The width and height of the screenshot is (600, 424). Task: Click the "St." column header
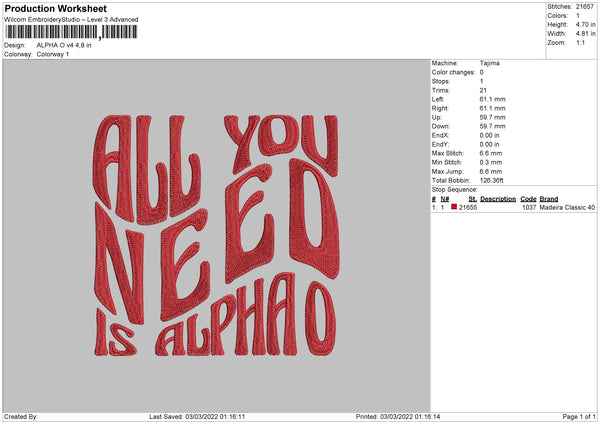pos(473,199)
